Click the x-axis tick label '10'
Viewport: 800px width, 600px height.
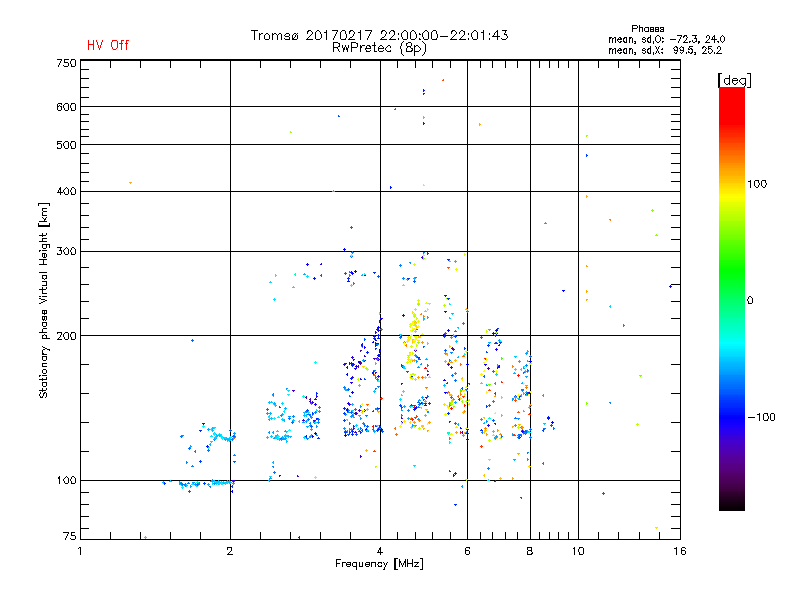tap(578, 551)
